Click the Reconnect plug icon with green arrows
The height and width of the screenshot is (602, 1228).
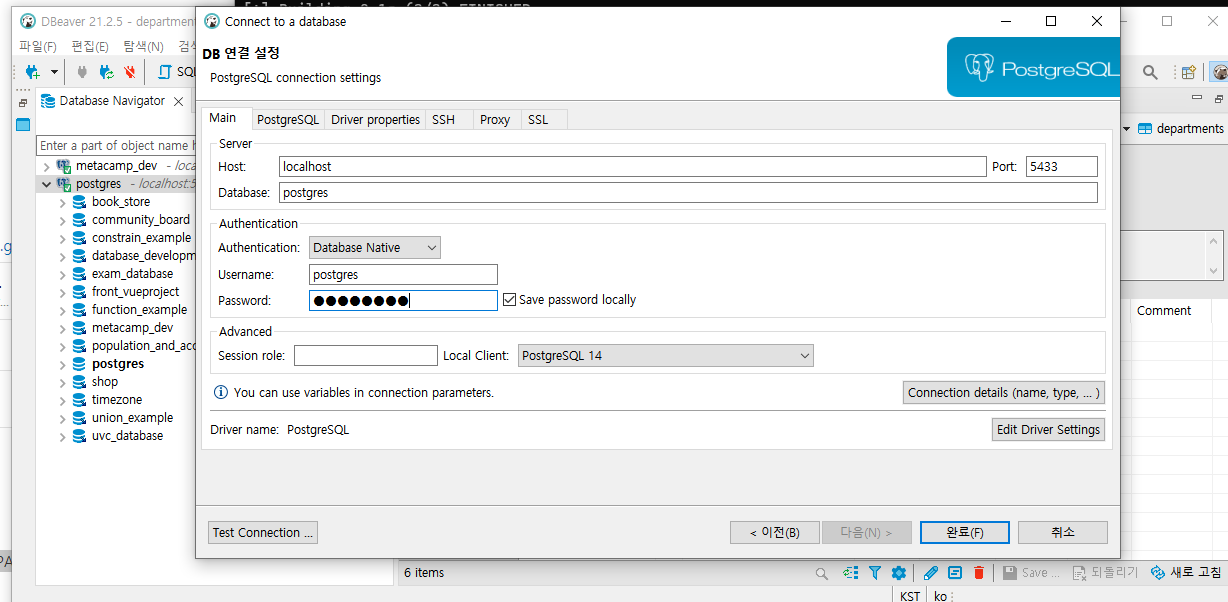click(106, 72)
